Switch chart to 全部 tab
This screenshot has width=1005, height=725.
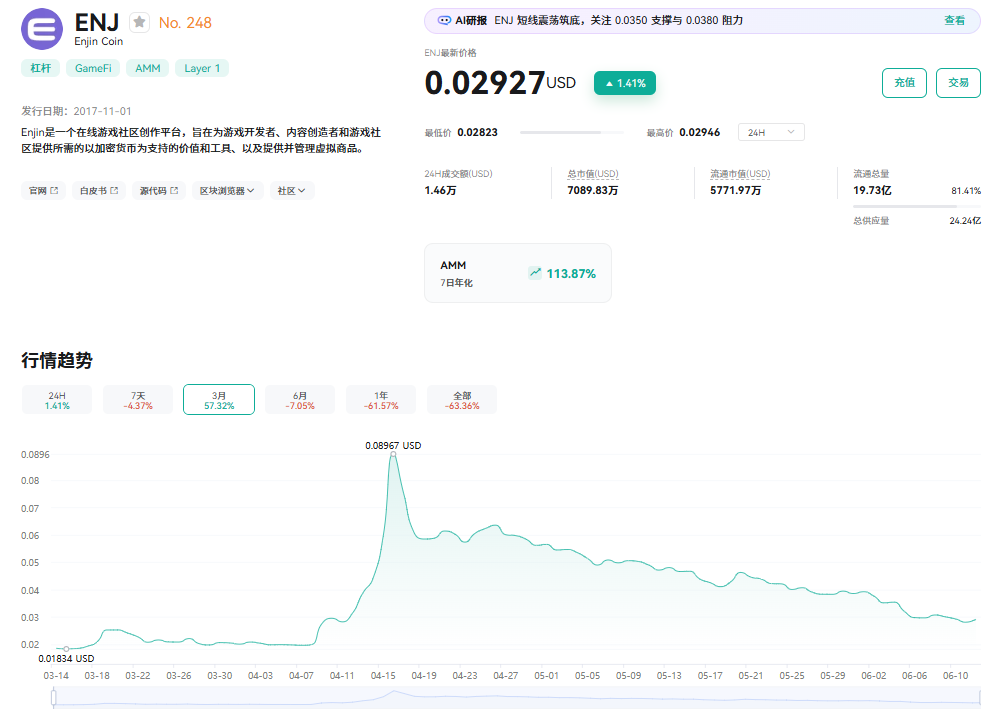coord(462,400)
